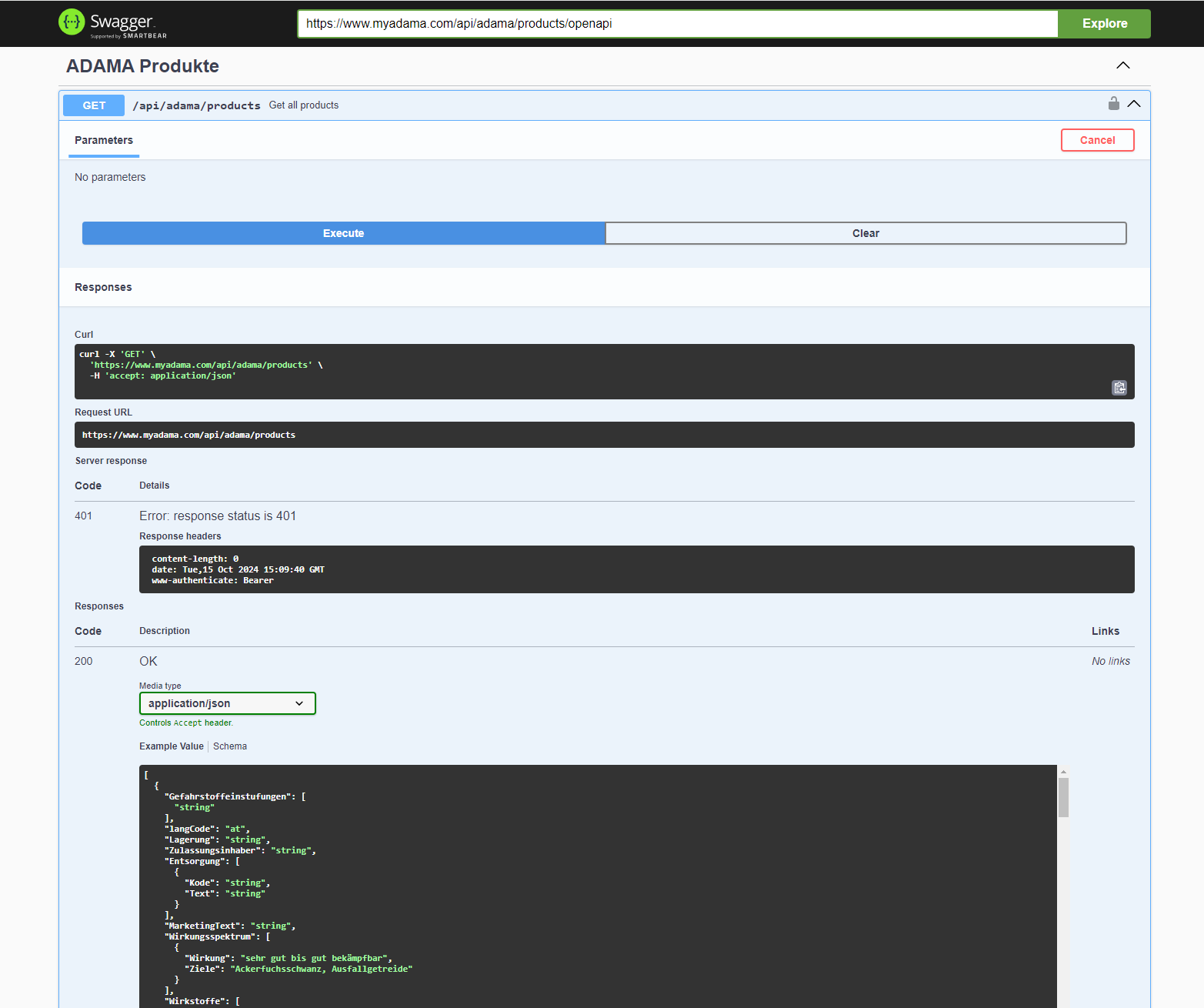Click the 'Get all products' summary text
1204x1008 pixels.
click(x=304, y=105)
